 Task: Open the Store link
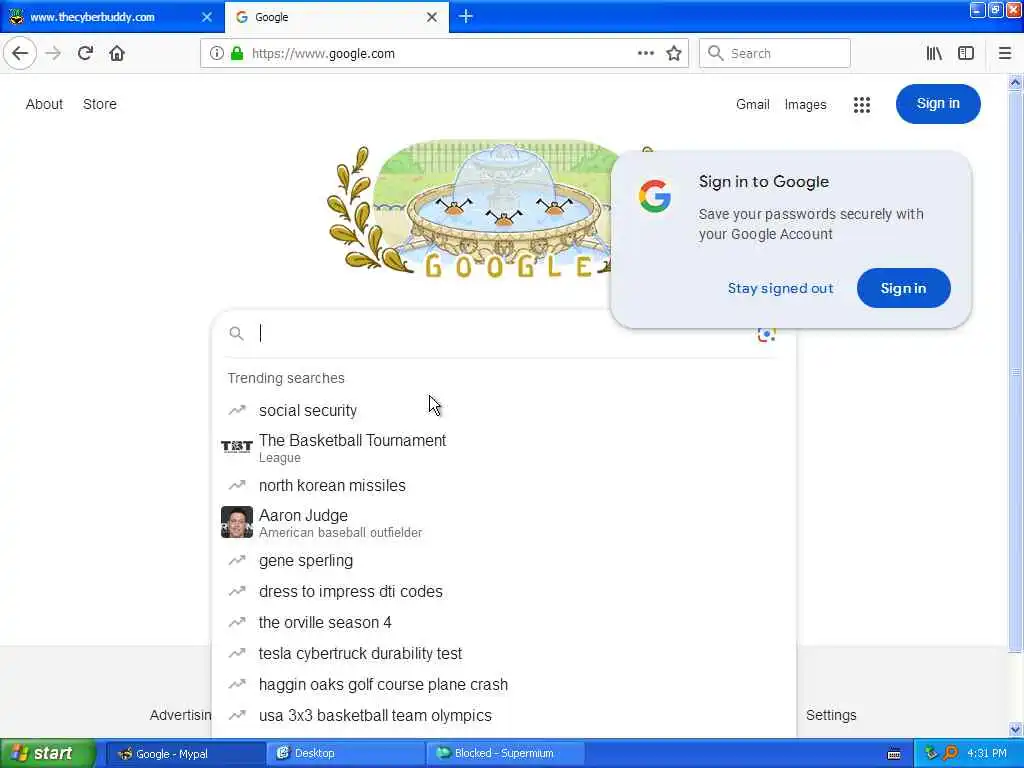[x=100, y=104]
